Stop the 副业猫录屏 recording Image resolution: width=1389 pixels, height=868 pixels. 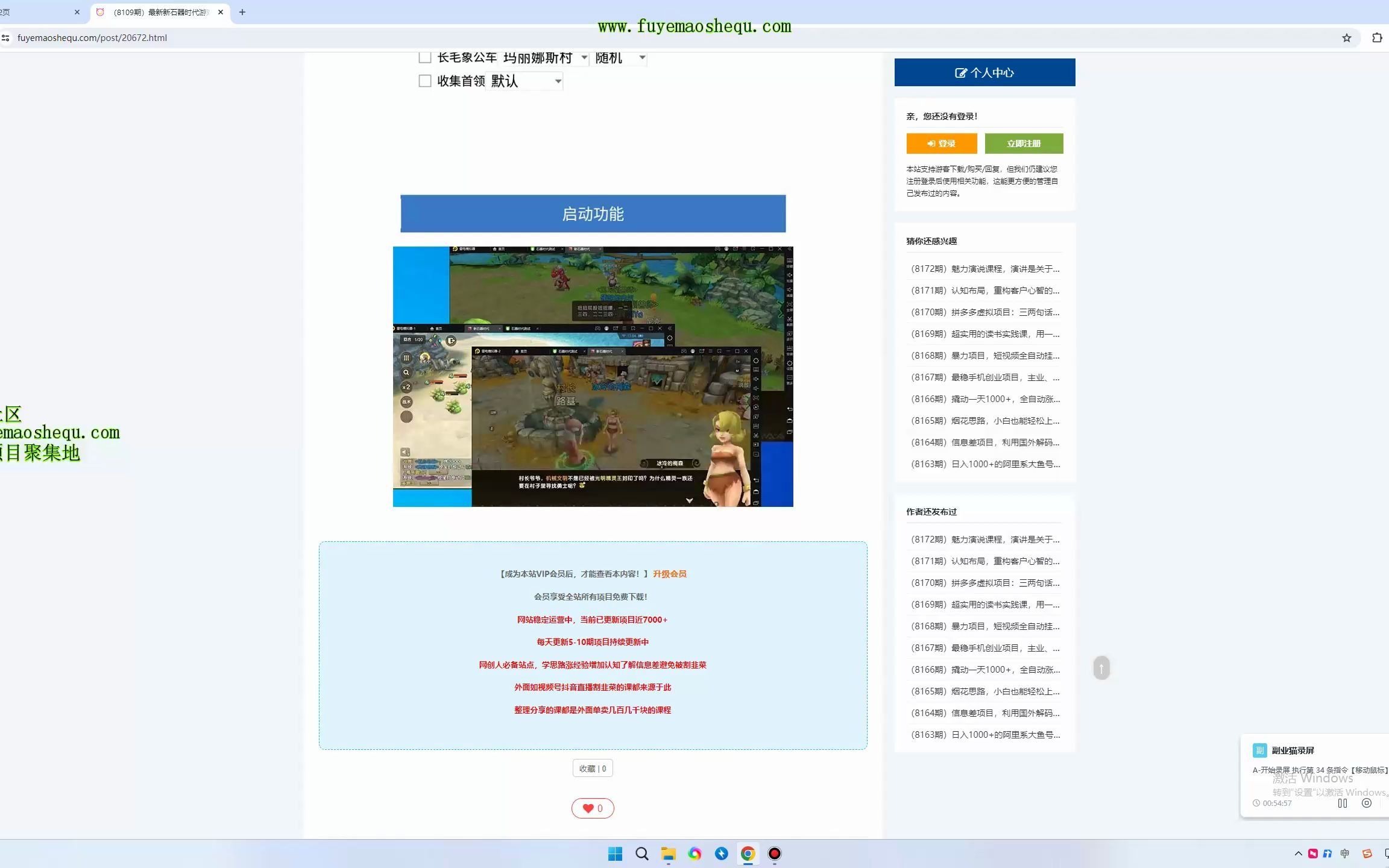[1367, 803]
